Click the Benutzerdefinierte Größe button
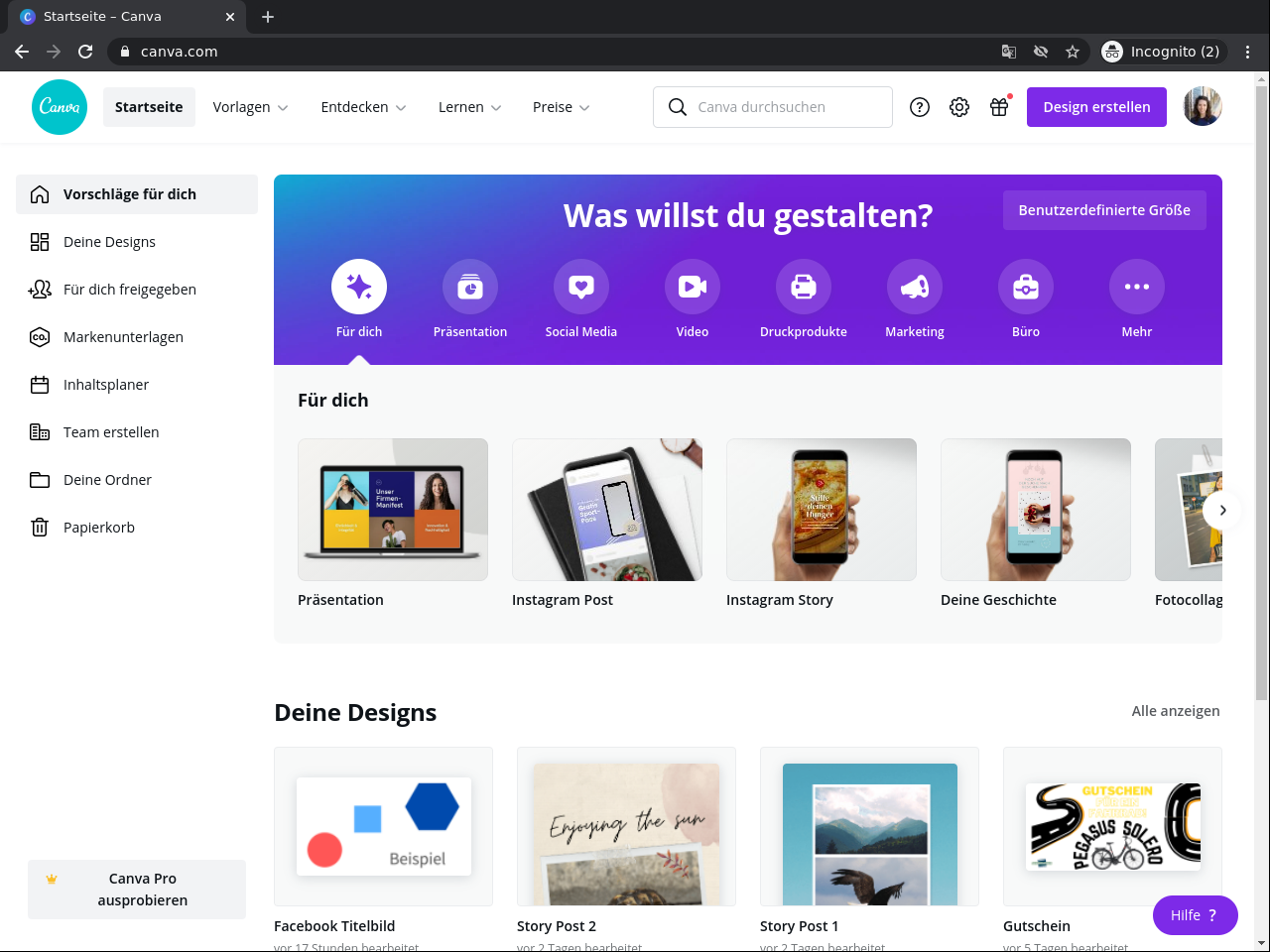The image size is (1270, 952). [x=1104, y=210]
